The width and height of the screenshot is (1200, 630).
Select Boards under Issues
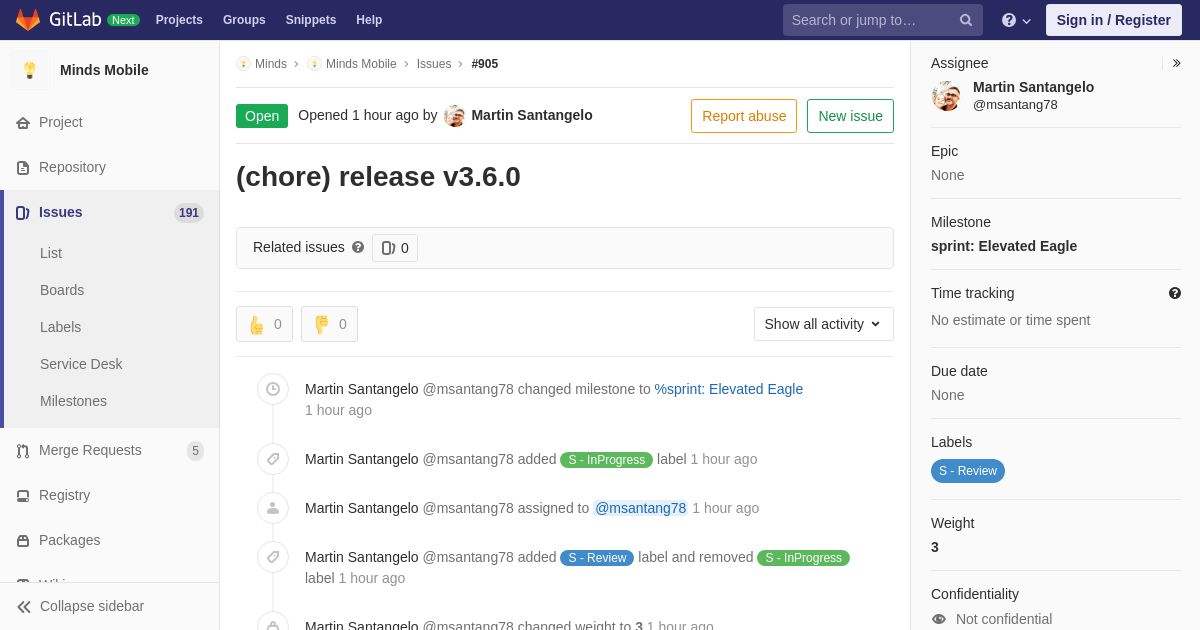[x=62, y=290]
